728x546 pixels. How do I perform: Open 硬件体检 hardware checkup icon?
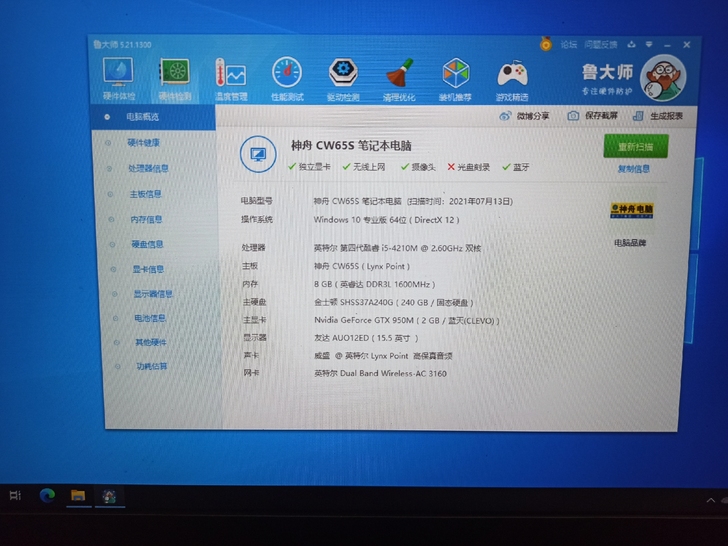point(118,78)
